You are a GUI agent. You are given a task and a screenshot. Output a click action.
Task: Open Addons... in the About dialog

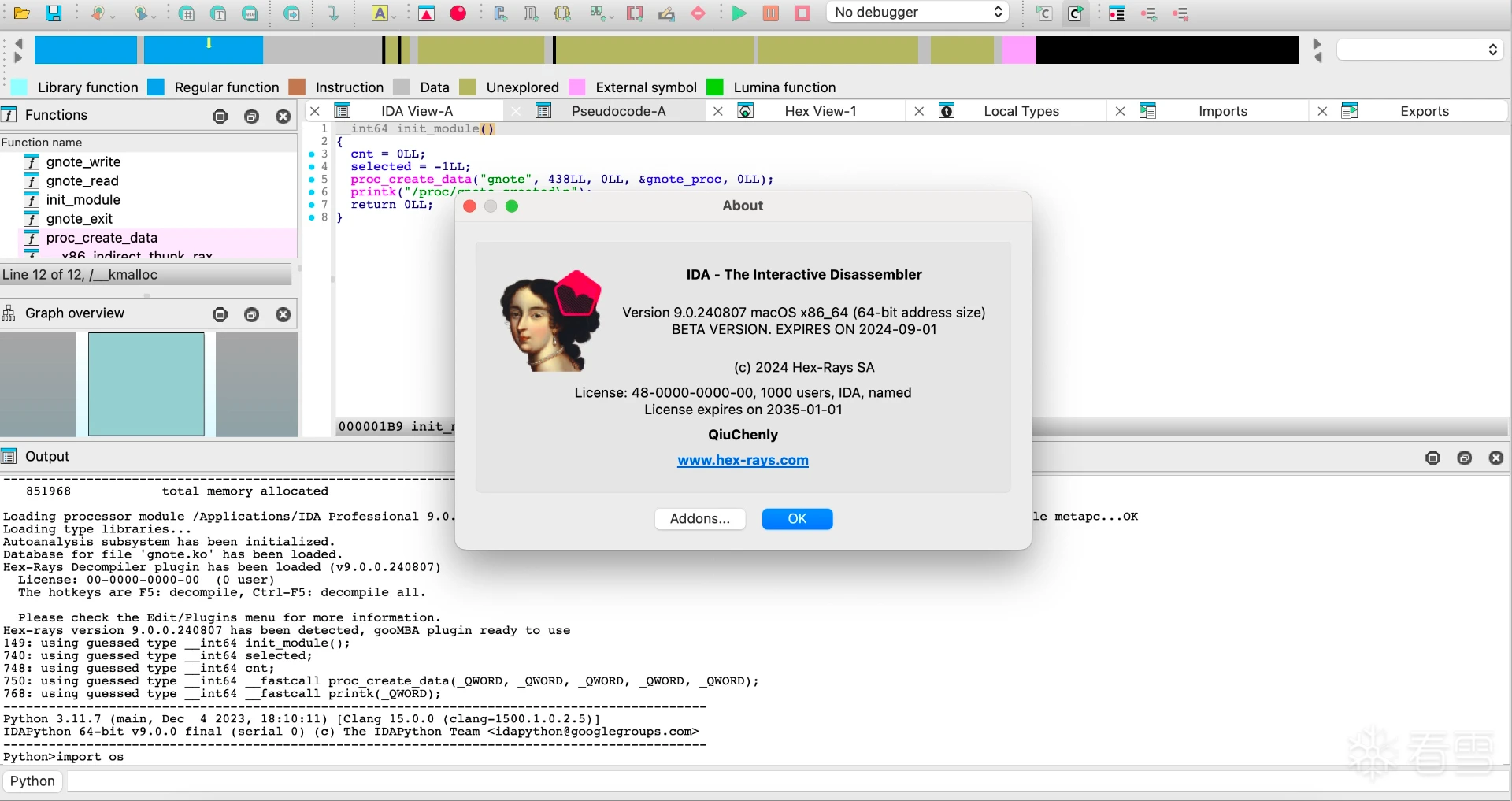[x=700, y=519]
